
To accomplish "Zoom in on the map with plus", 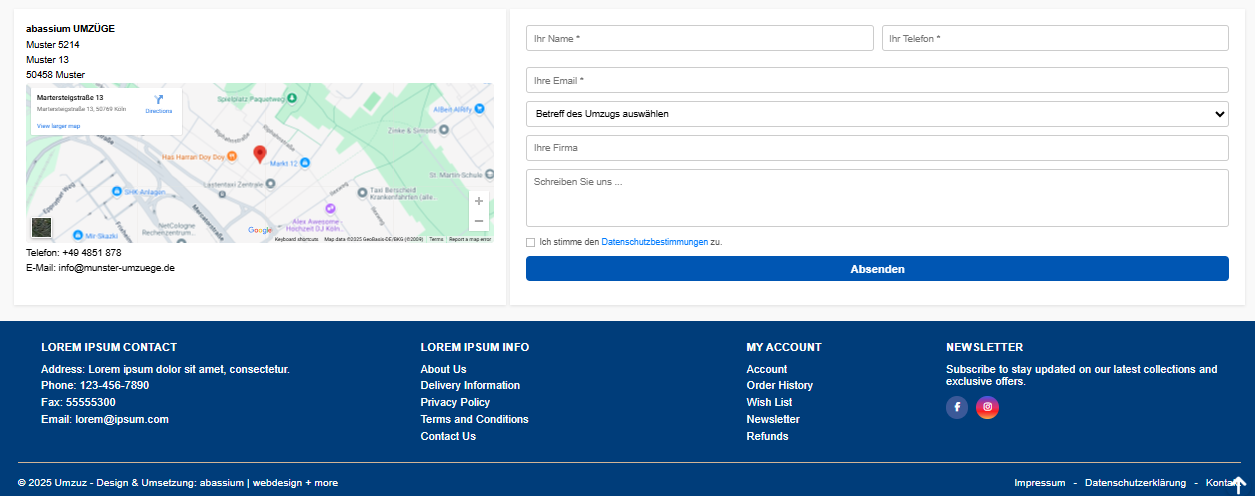I will click(x=479, y=201).
